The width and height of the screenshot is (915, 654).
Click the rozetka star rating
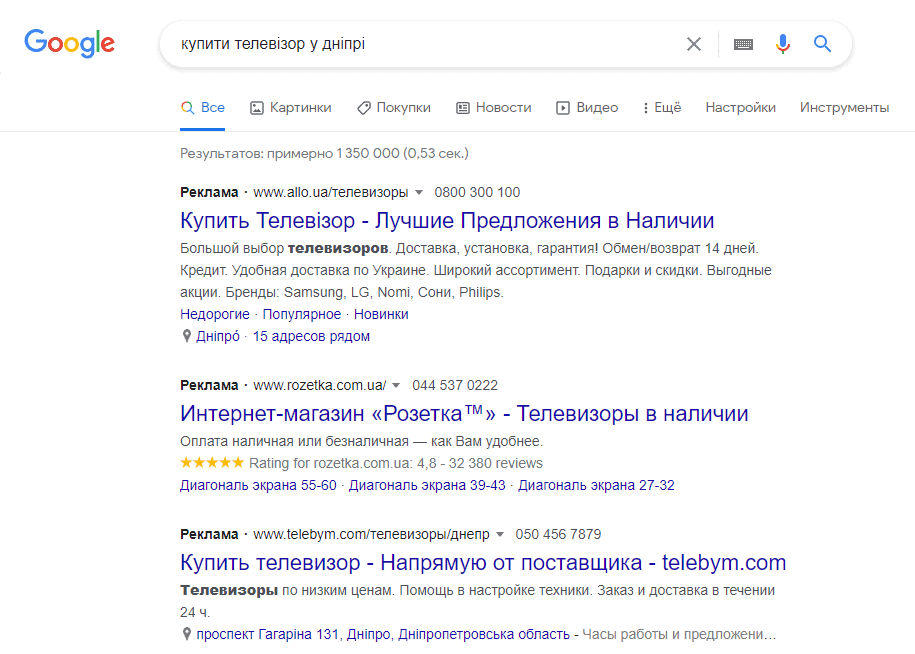point(212,463)
